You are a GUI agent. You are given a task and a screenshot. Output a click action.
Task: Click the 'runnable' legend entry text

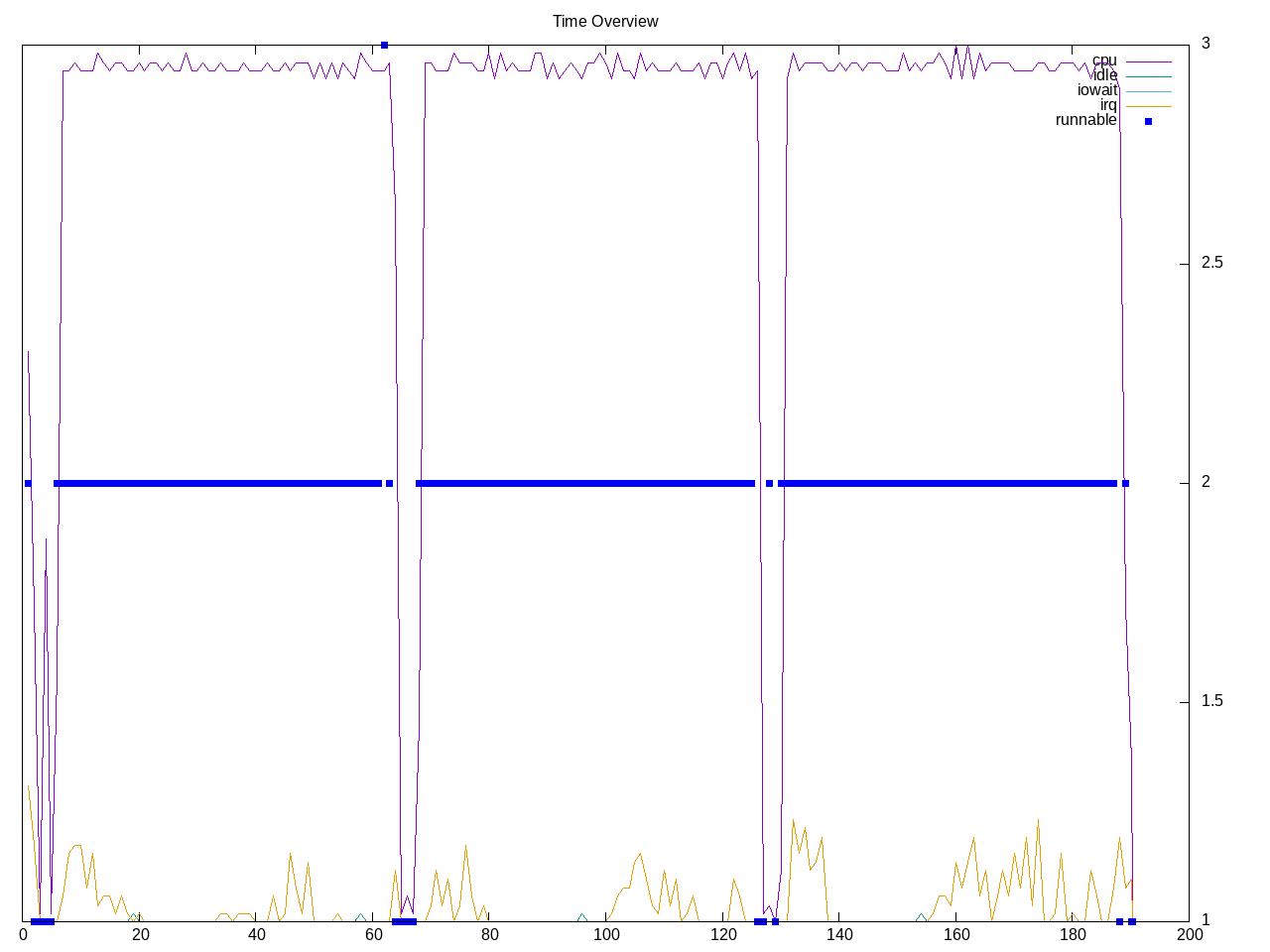click(1085, 120)
